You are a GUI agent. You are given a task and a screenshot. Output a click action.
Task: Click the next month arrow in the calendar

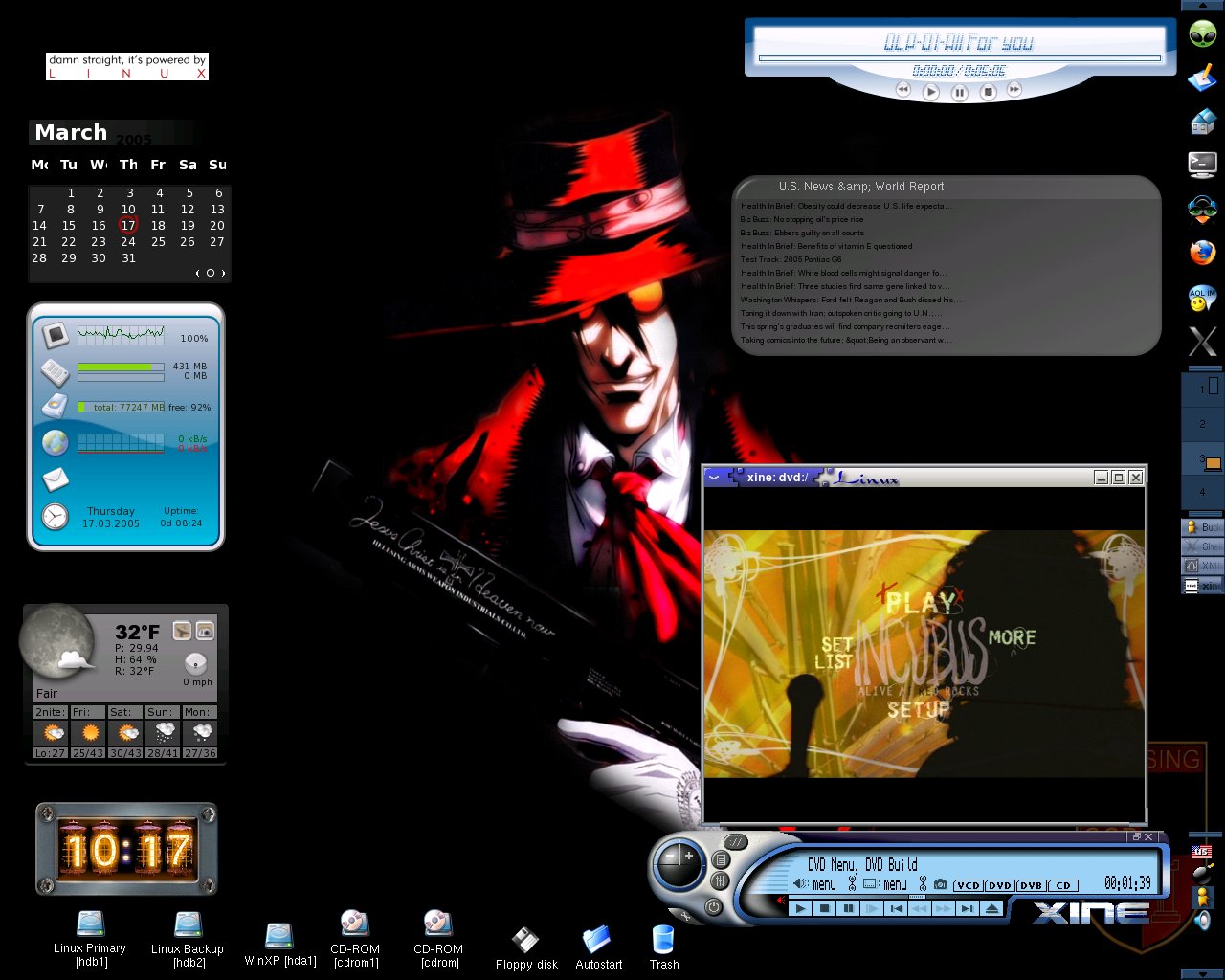[223, 273]
